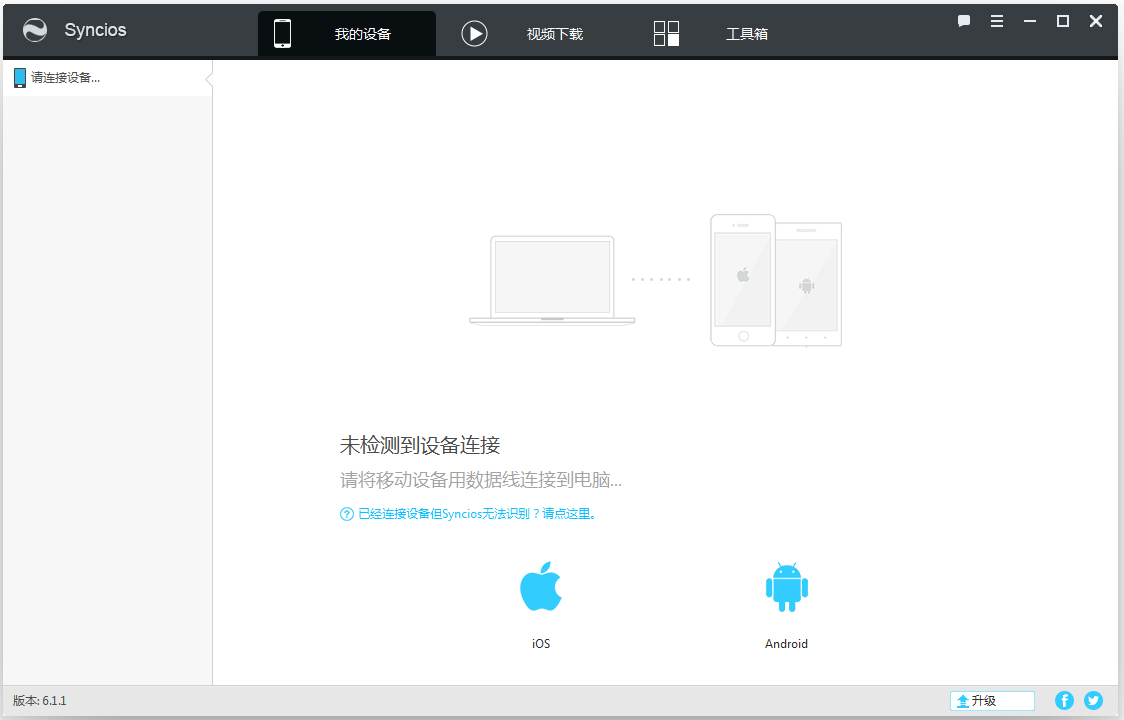This screenshot has height=720, width=1124.
Task: Switch to the 视频下载 tab
Action: coord(555,34)
